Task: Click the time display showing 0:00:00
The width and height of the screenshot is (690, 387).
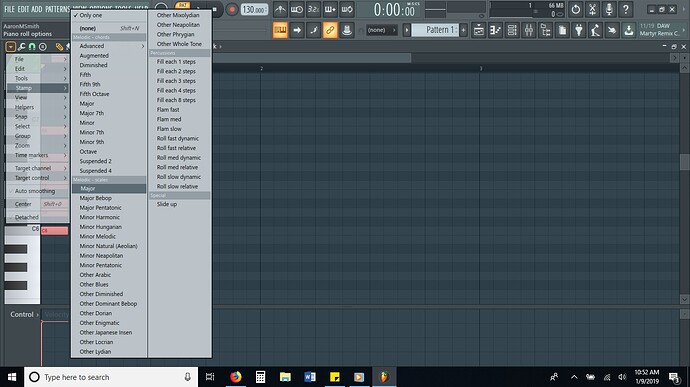Action: point(394,10)
